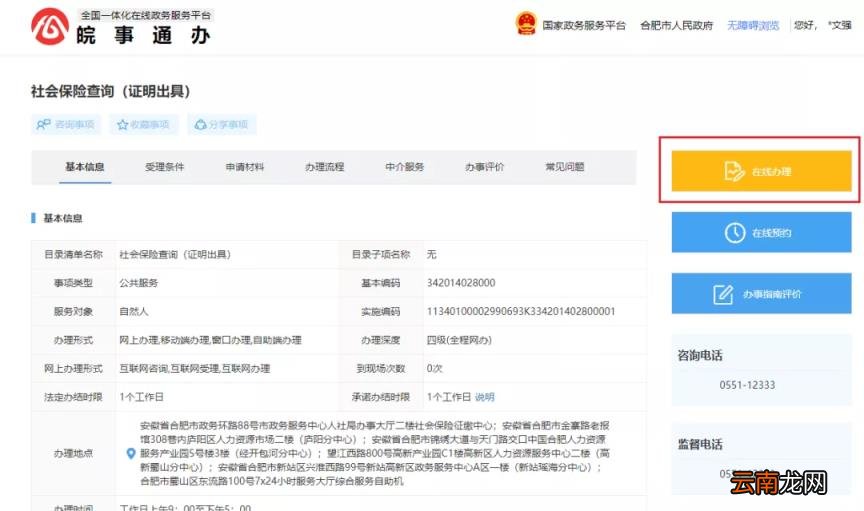This screenshot has height=511, width=864.
Task: Click the 办理地点 address text
Action: pyautogui.click(x=375, y=453)
